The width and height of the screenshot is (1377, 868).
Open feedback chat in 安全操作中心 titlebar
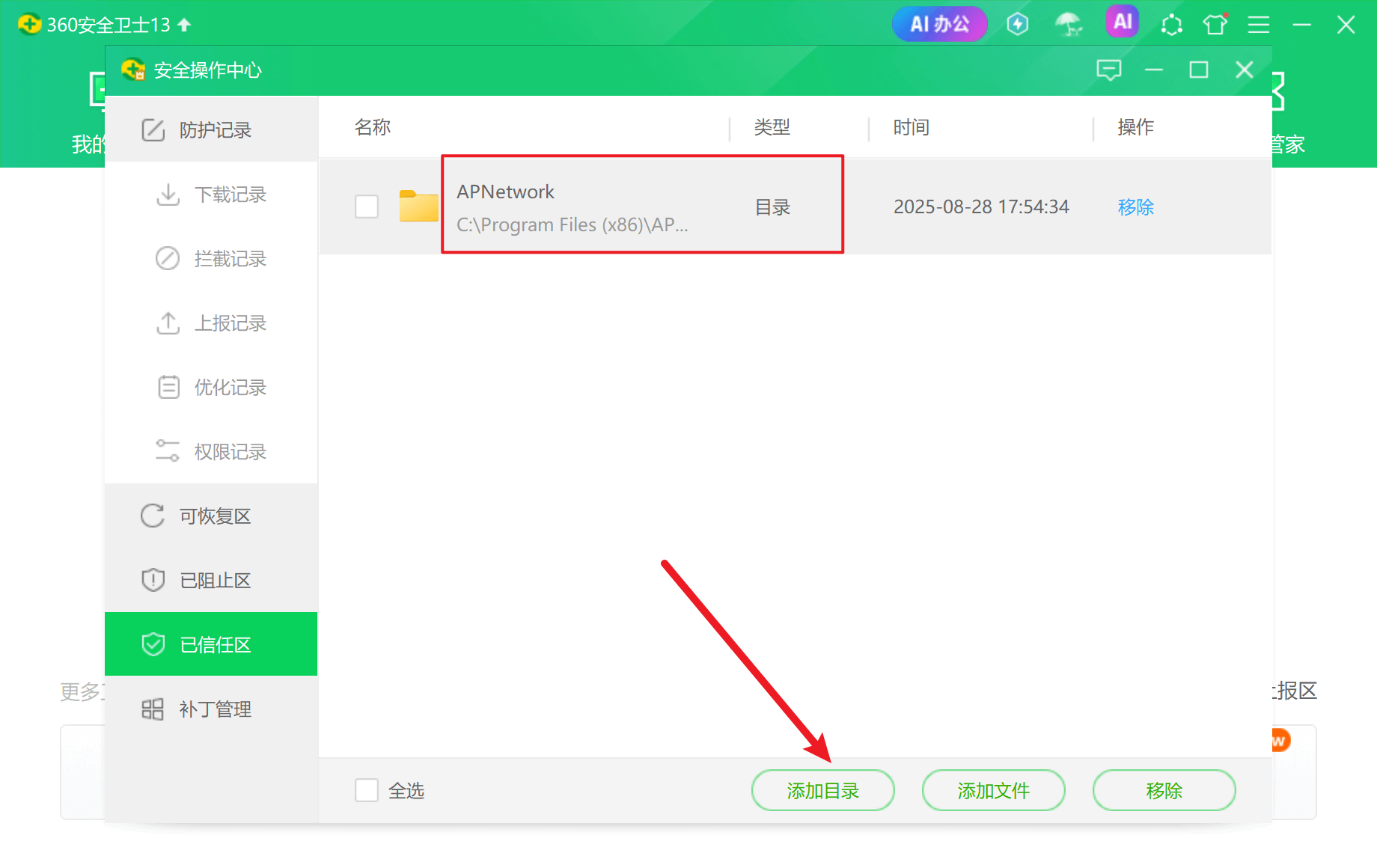pos(1110,70)
